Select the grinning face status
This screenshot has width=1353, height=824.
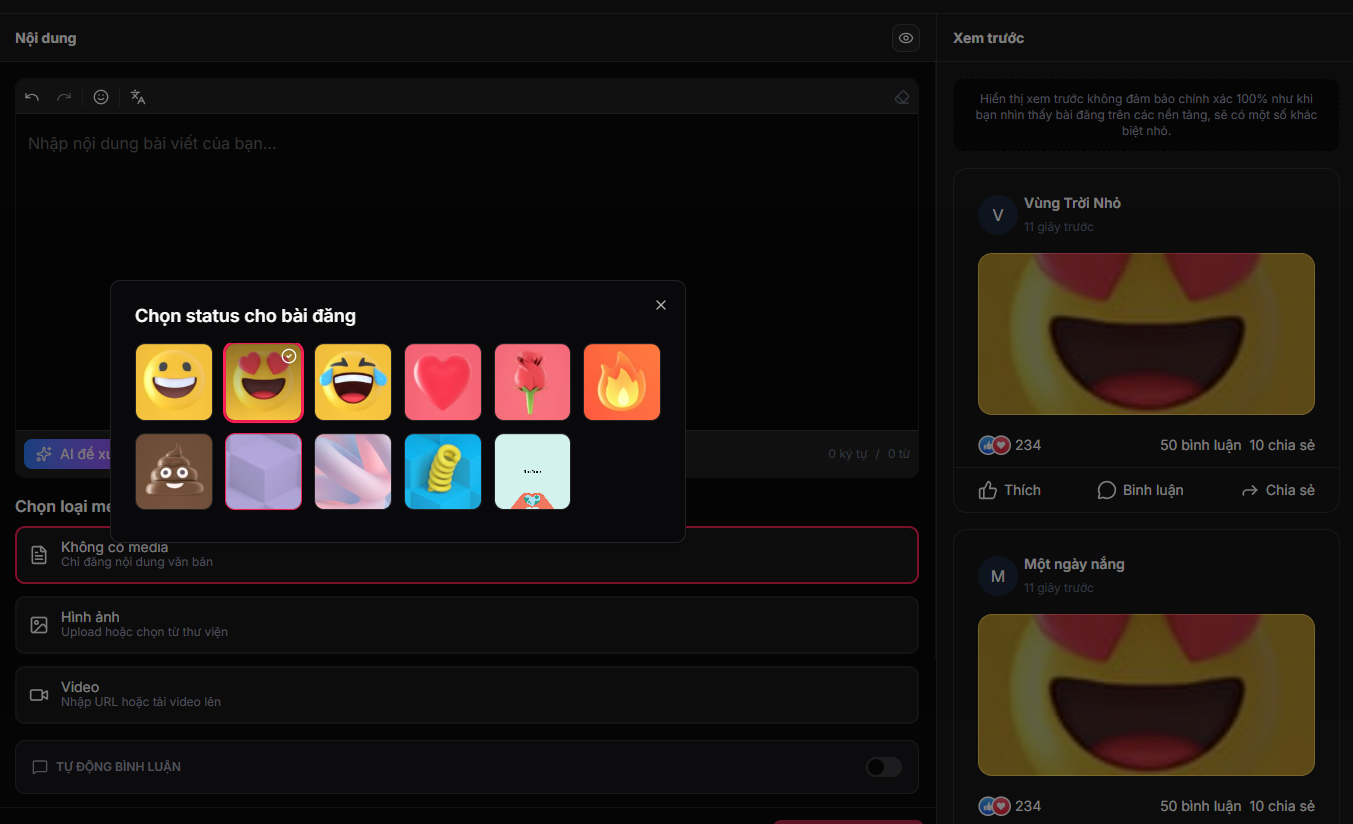tap(174, 382)
